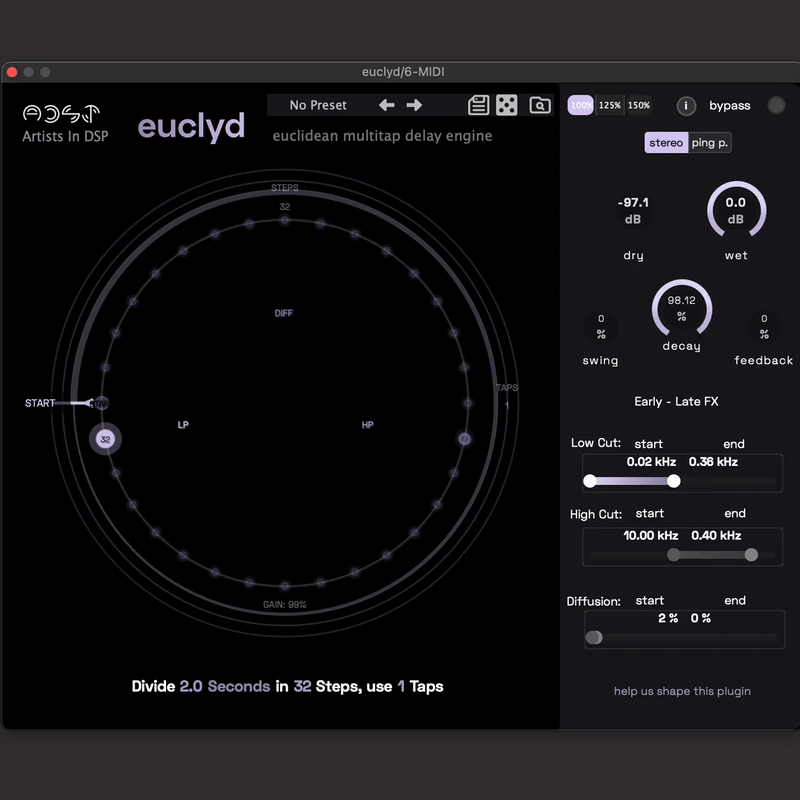Click the wet level knob
The image size is (800, 800).
click(736, 210)
